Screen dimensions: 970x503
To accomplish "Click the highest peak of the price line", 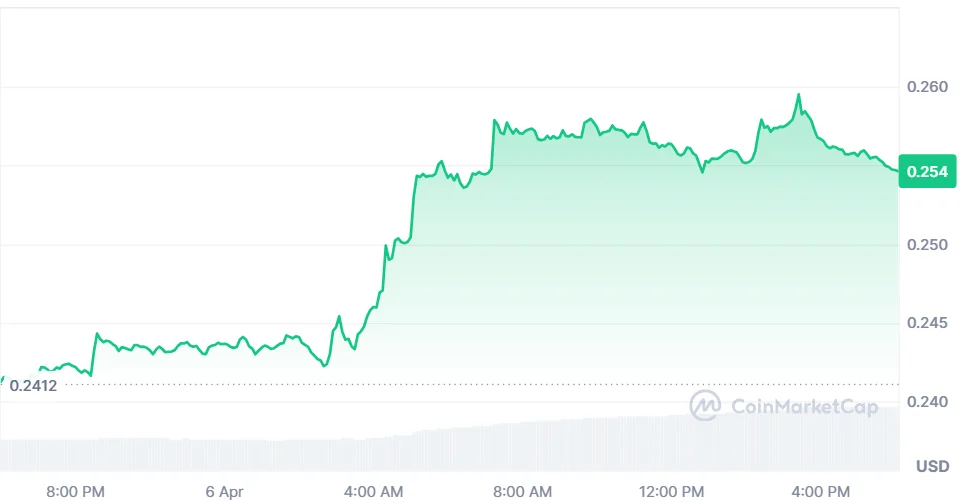I will tap(798, 95).
